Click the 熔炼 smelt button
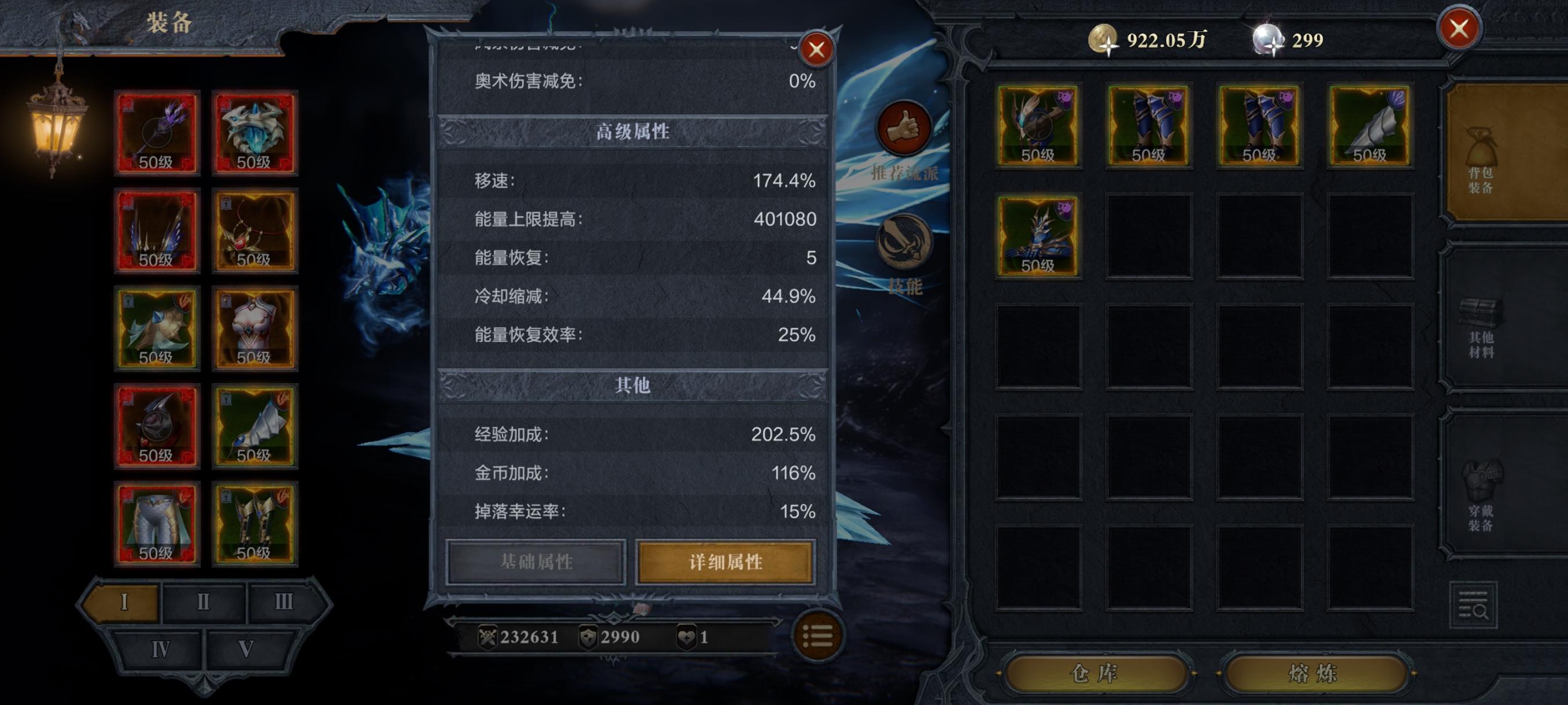The image size is (1568, 705). click(1315, 673)
